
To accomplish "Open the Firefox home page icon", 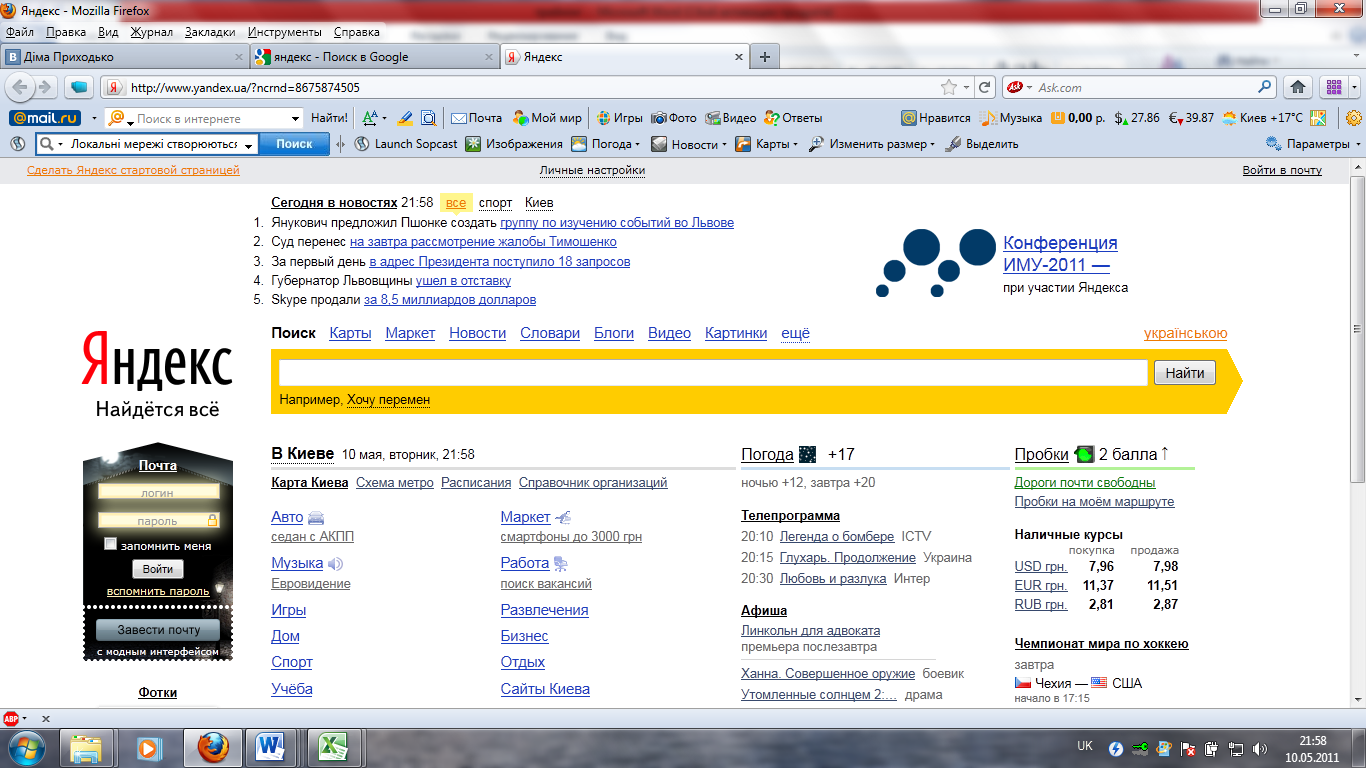I will point(1298,87).
